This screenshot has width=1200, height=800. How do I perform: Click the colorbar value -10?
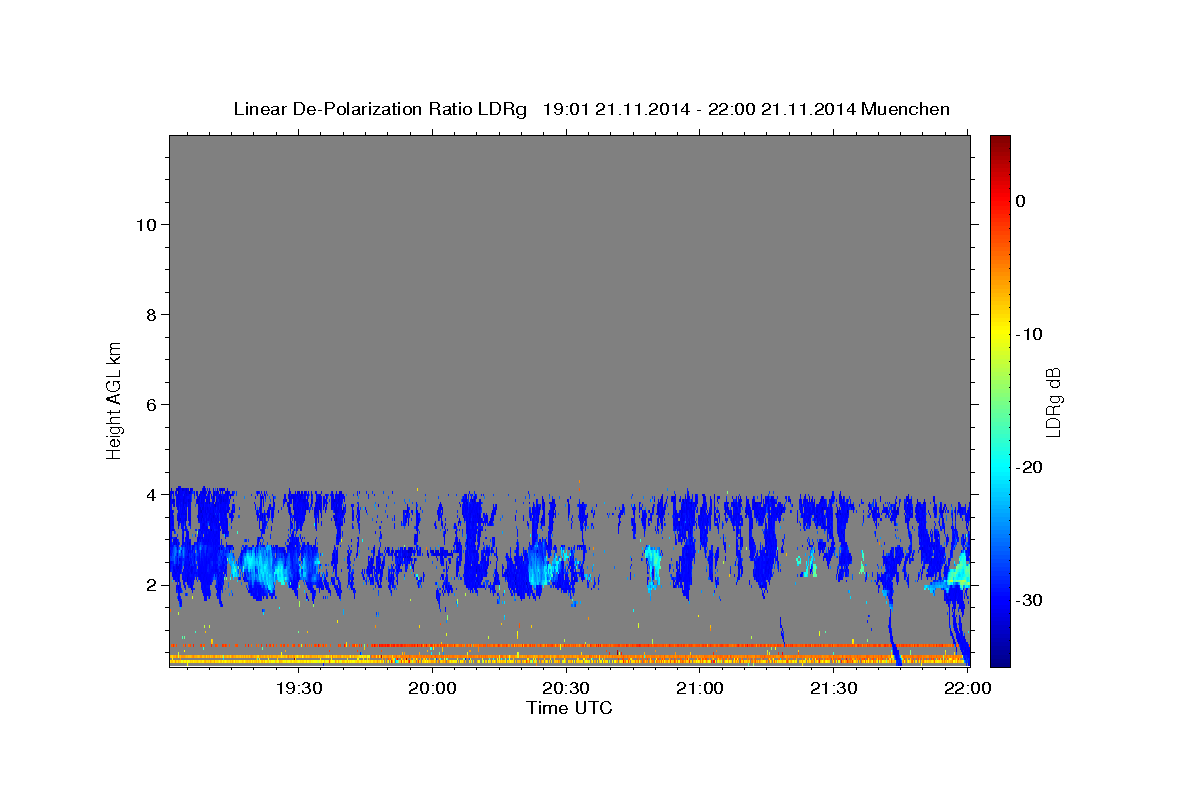tap(1028, 334)
